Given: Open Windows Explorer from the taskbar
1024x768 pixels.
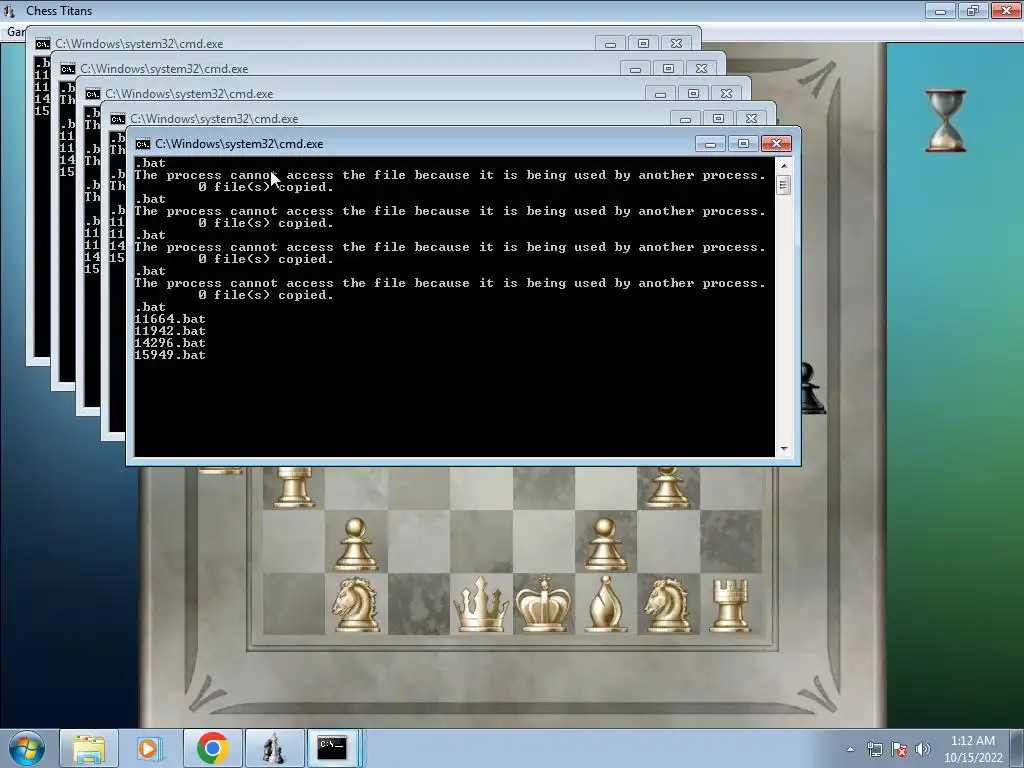Looking at the screenshot, I should click(x=89, y=748).
